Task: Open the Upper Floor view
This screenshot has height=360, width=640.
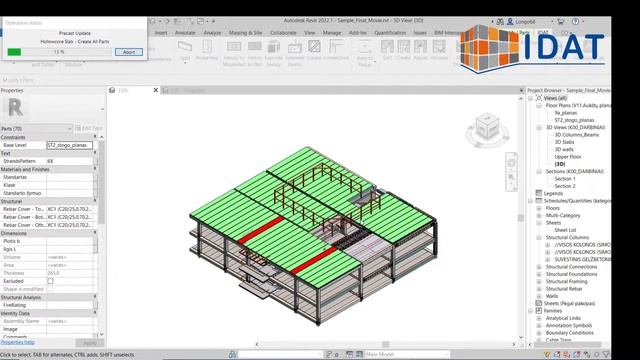Action: pos(567,157)
